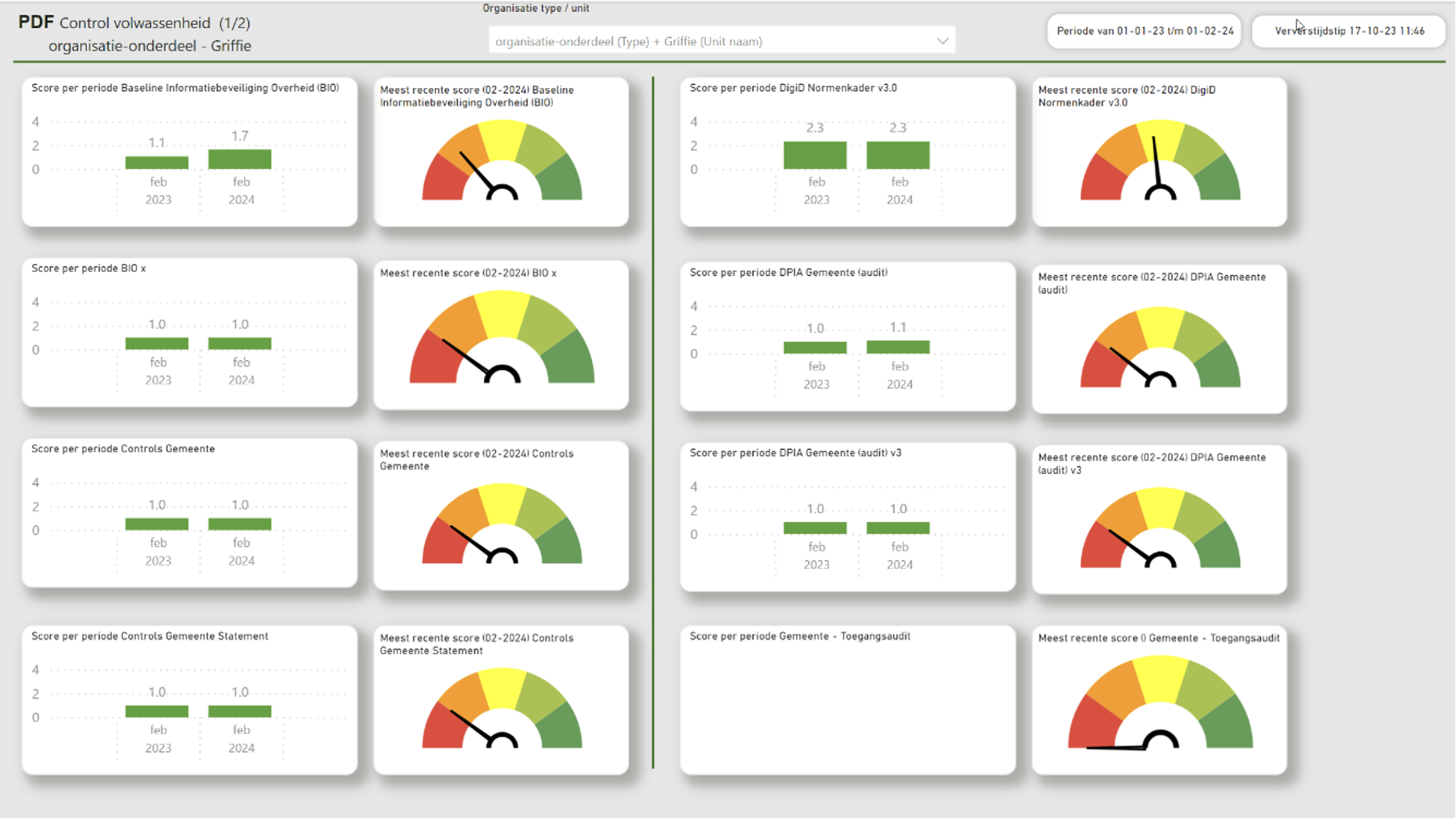This screenshot has height=826, width=1456.
Task: Click the 'PDF Control volwassenheid (1/2)' heading
Action: (x=134, y=22)
